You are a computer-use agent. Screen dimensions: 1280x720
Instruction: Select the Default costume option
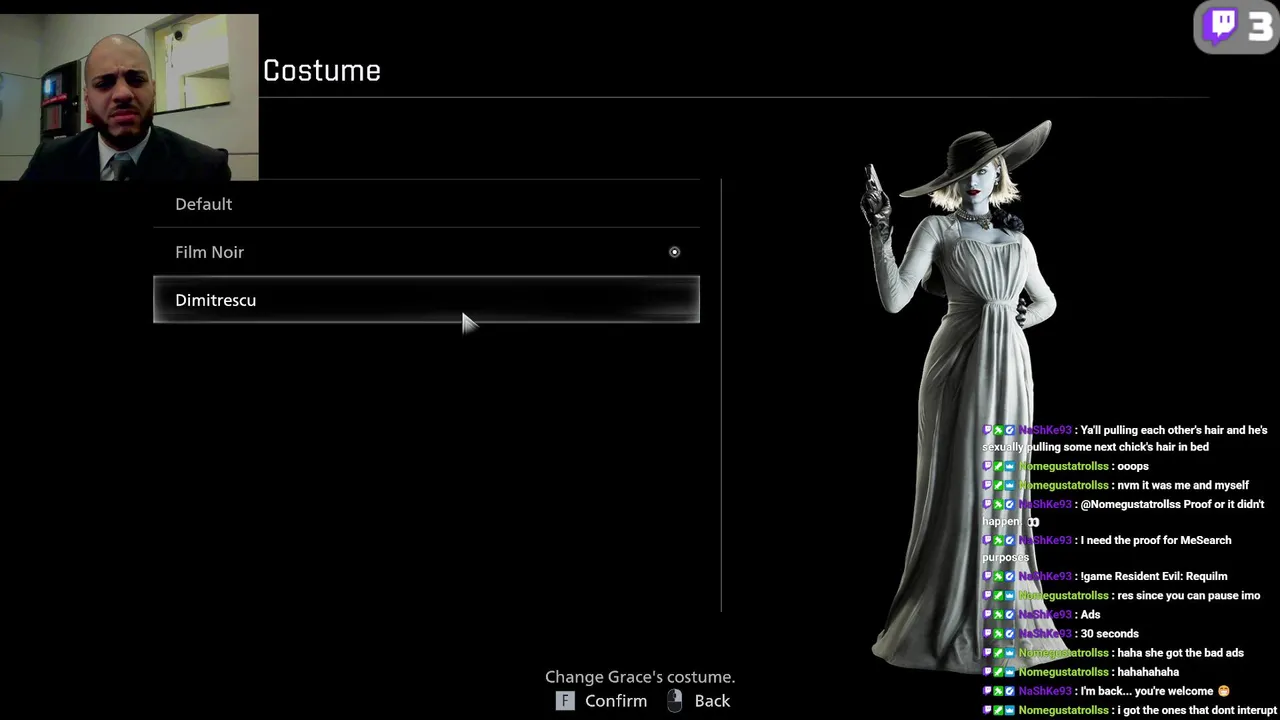[426, 204]
